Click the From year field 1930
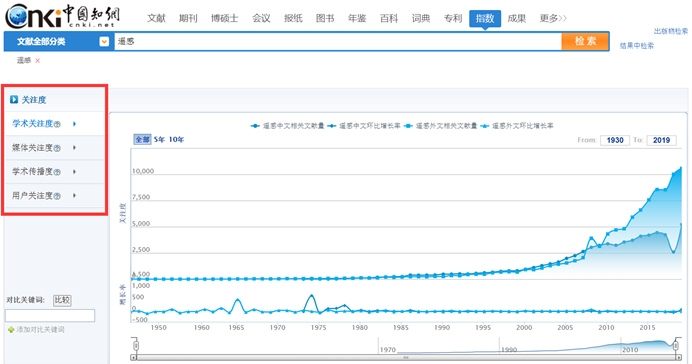 pyautogui.click(x=615, y=140)
